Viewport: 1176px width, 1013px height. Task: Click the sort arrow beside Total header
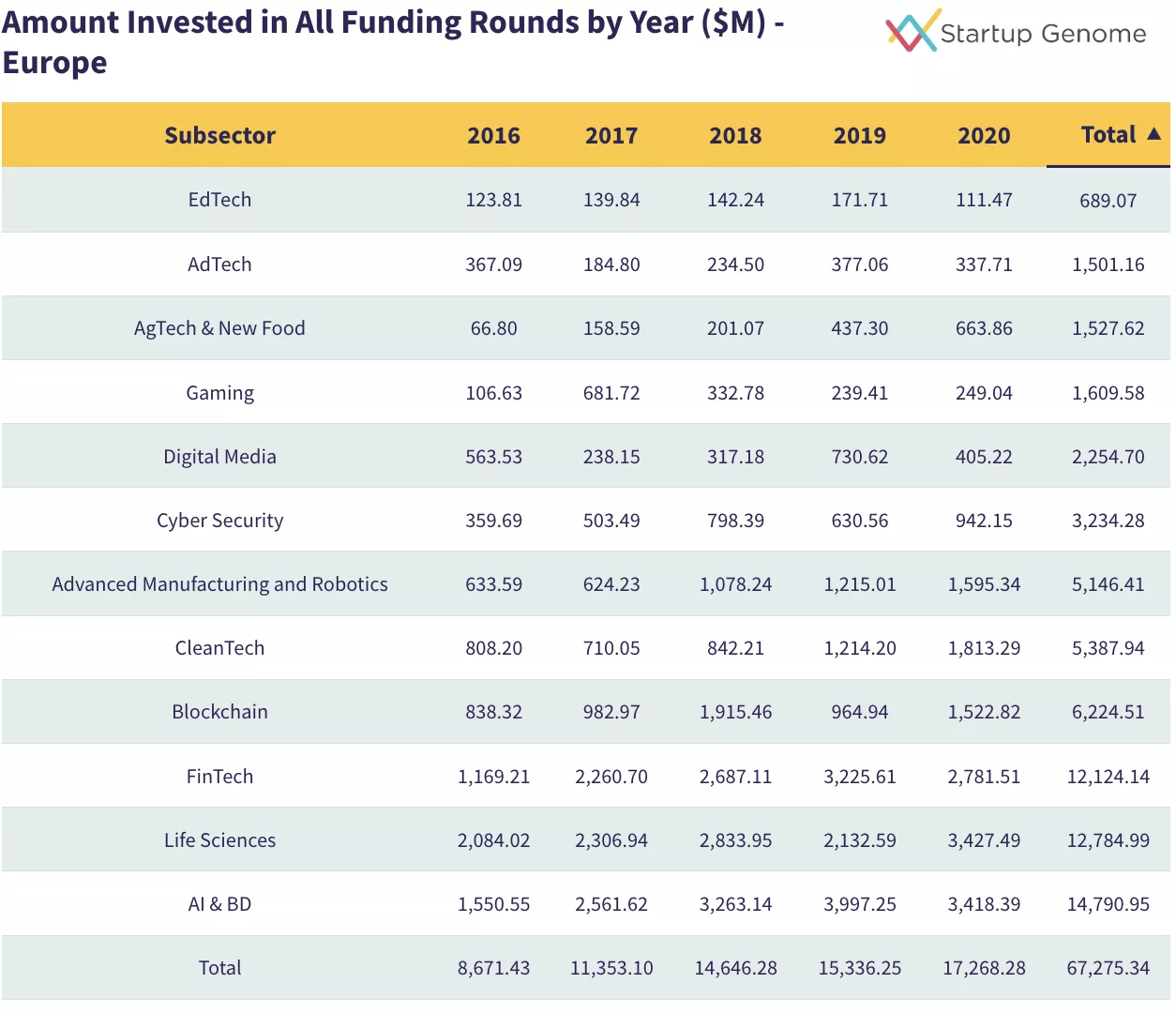click(1153, 134)
